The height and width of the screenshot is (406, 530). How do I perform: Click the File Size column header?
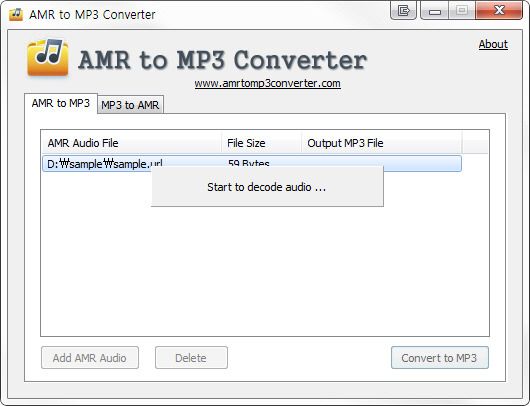[261, 143]
